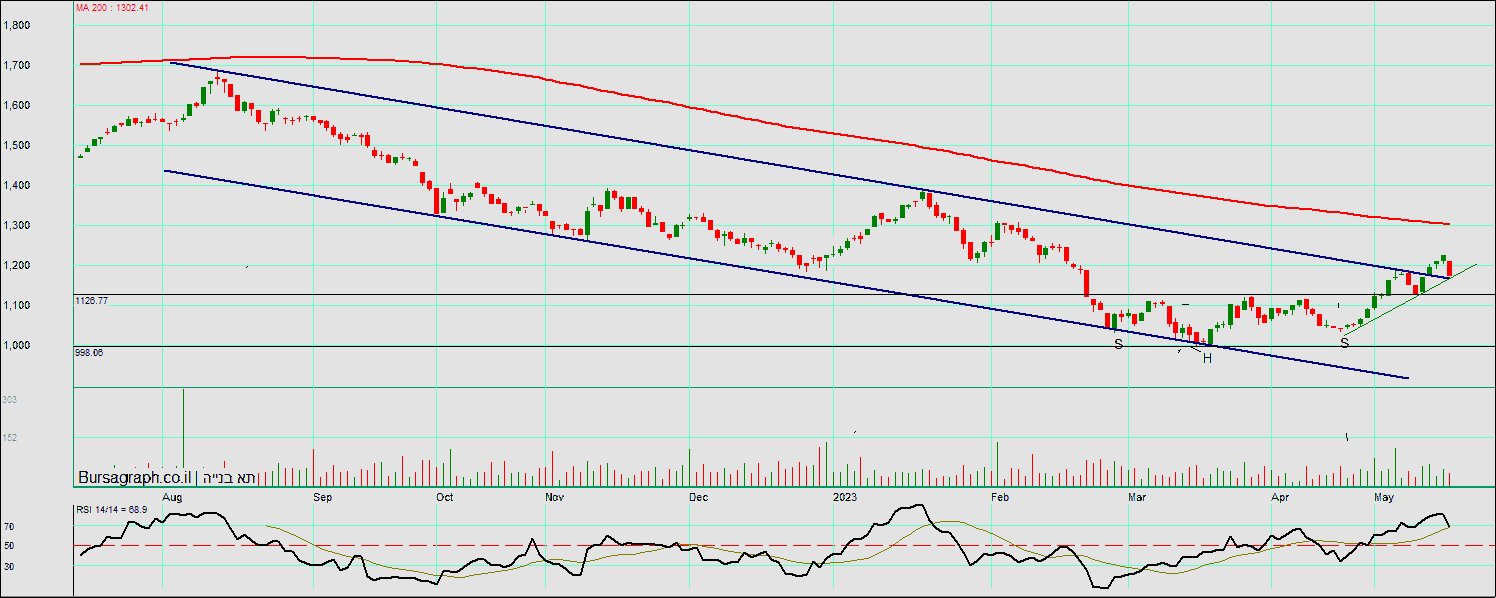Click the Oct label on time axis
Image resolution: width=1496 pixels, height=598 pixels.
coord(444,497)
